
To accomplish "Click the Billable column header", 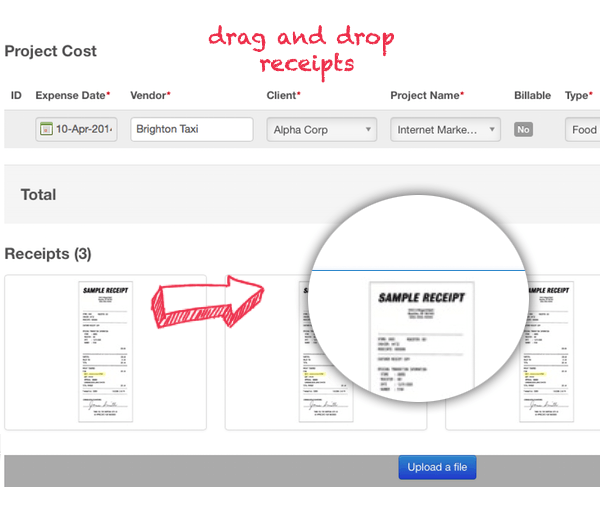I will click(x=534, y=95).
